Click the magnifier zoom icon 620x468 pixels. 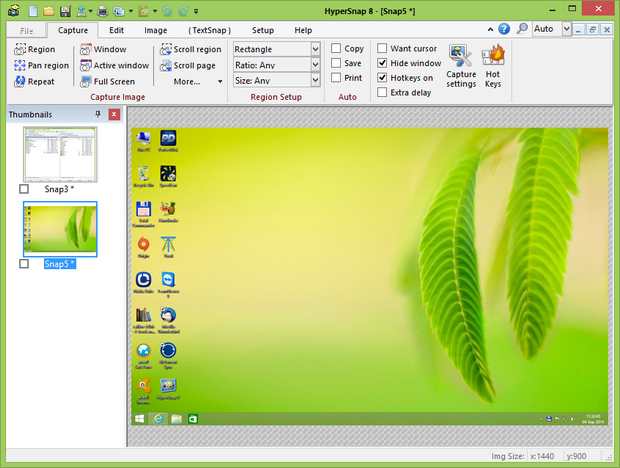(x=522, y=28)
